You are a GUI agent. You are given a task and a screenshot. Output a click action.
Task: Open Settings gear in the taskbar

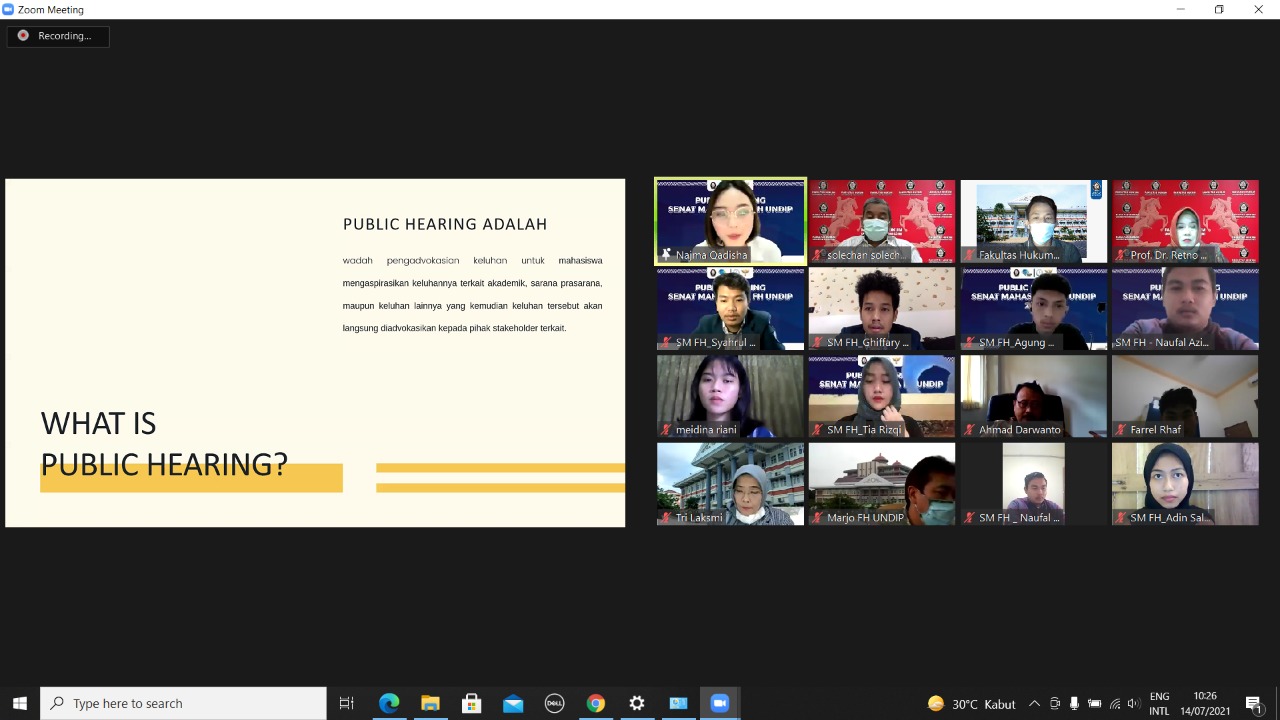pyautogui.click(x=637, y=703)
